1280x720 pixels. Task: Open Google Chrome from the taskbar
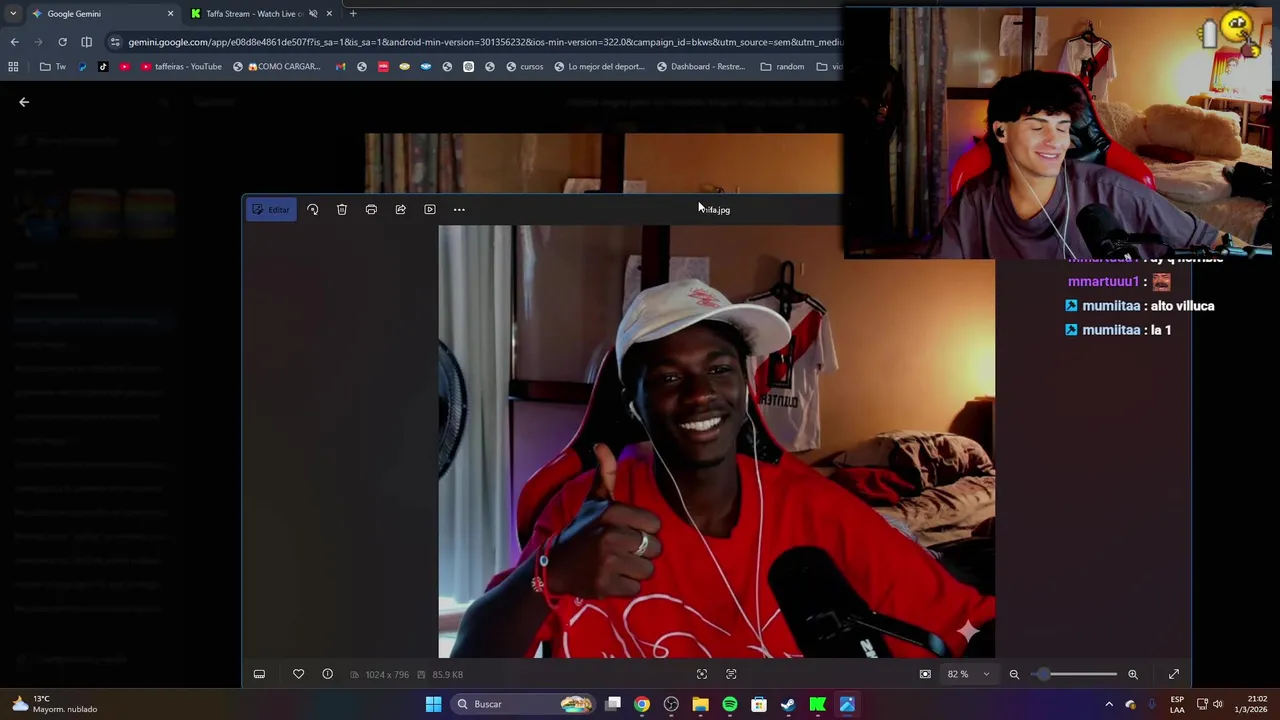[642, 704]
